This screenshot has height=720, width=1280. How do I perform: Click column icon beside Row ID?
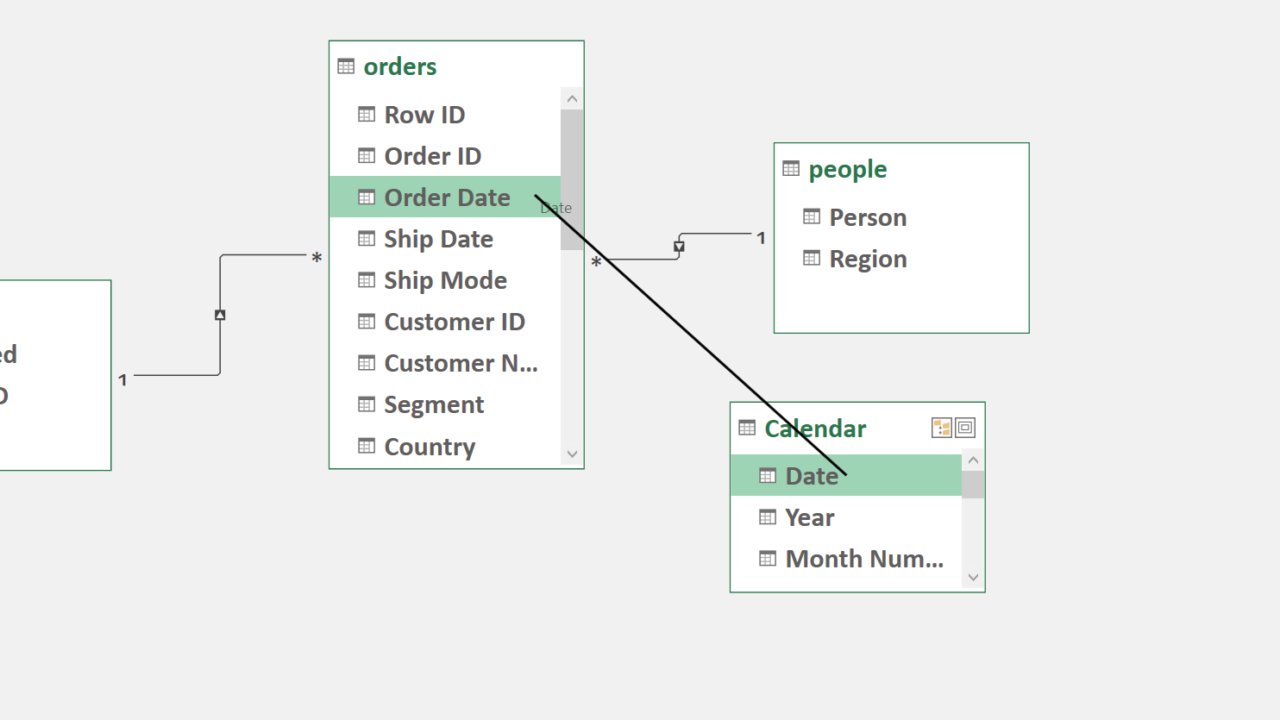(x=367, y=115)
